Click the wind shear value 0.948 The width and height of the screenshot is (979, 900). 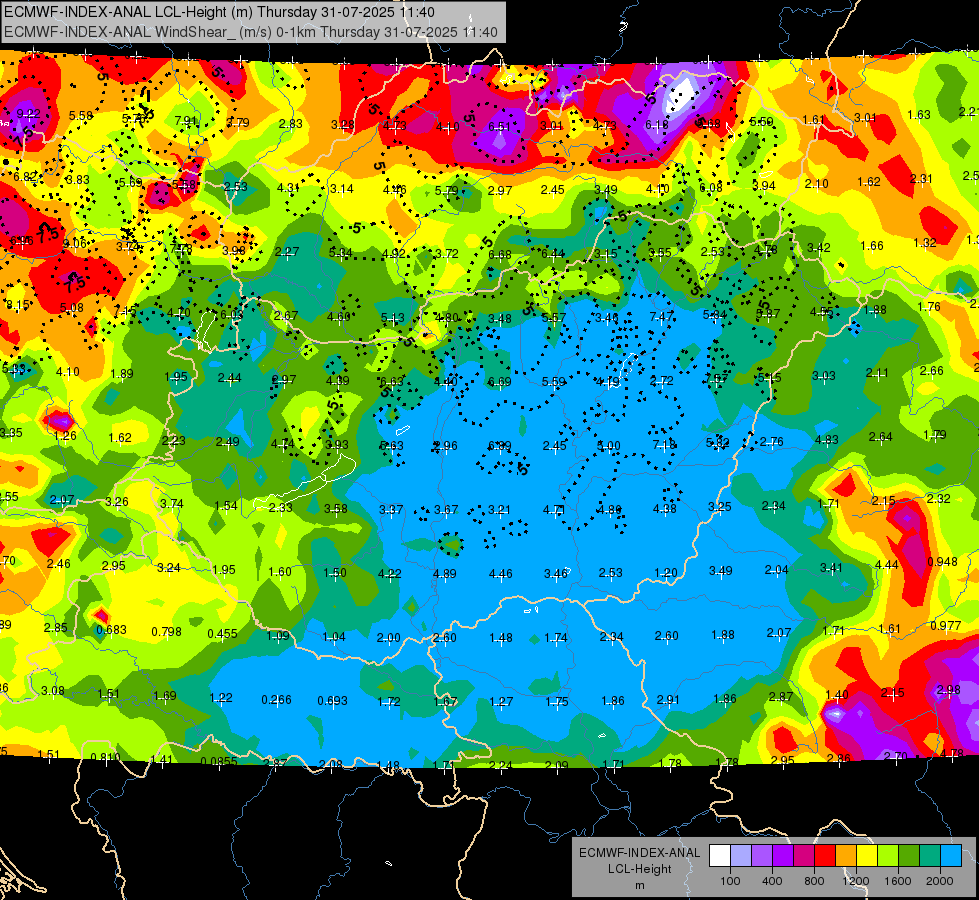tap(942, 561)
